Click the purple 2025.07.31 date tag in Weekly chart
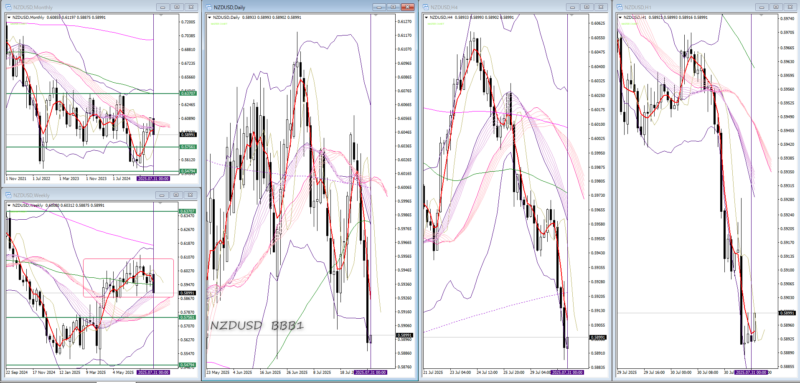This screenshot has height=383, width=800. click(x=154, y=372)
